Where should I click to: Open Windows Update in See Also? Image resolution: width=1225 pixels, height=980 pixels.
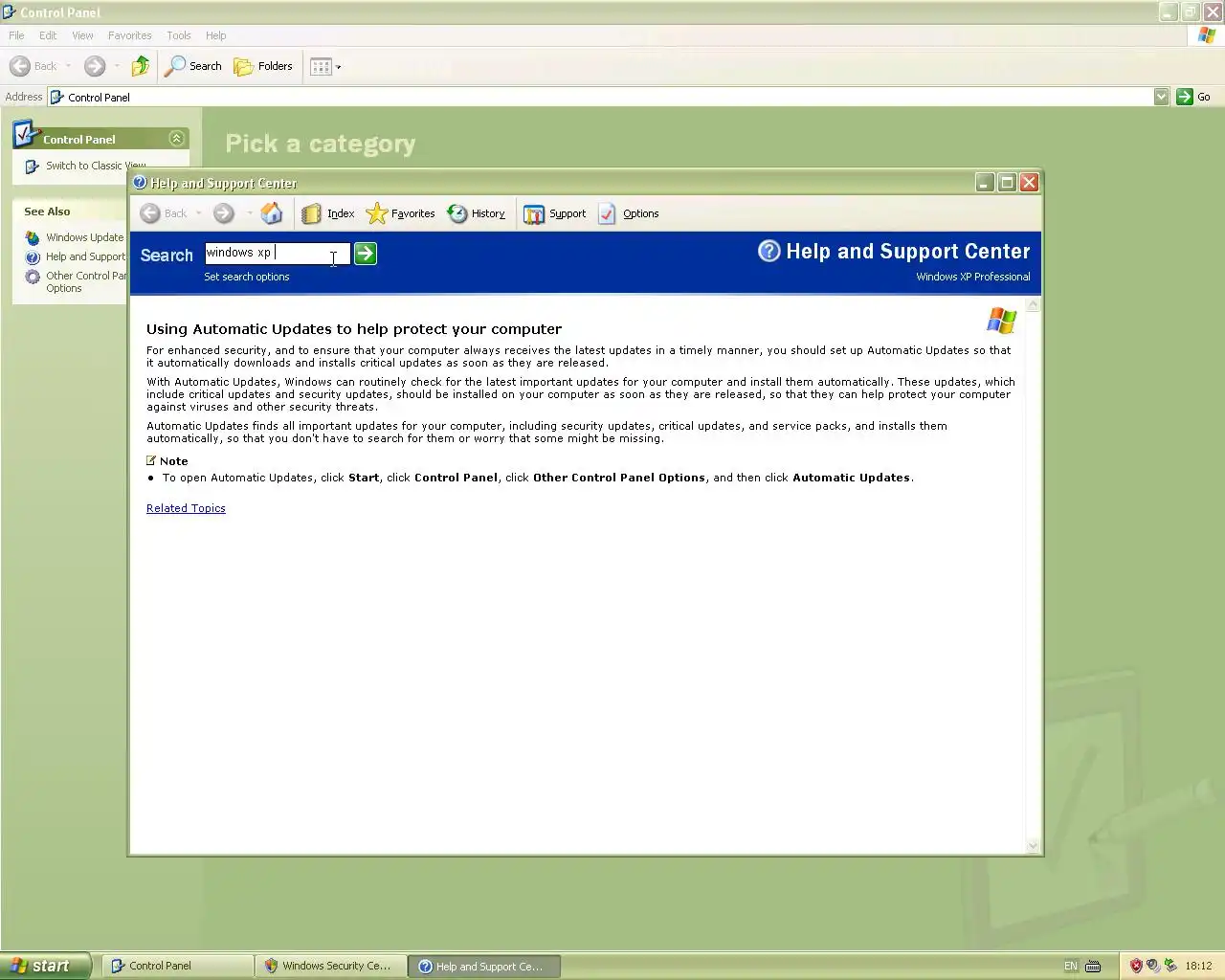[x=84, y=237]
